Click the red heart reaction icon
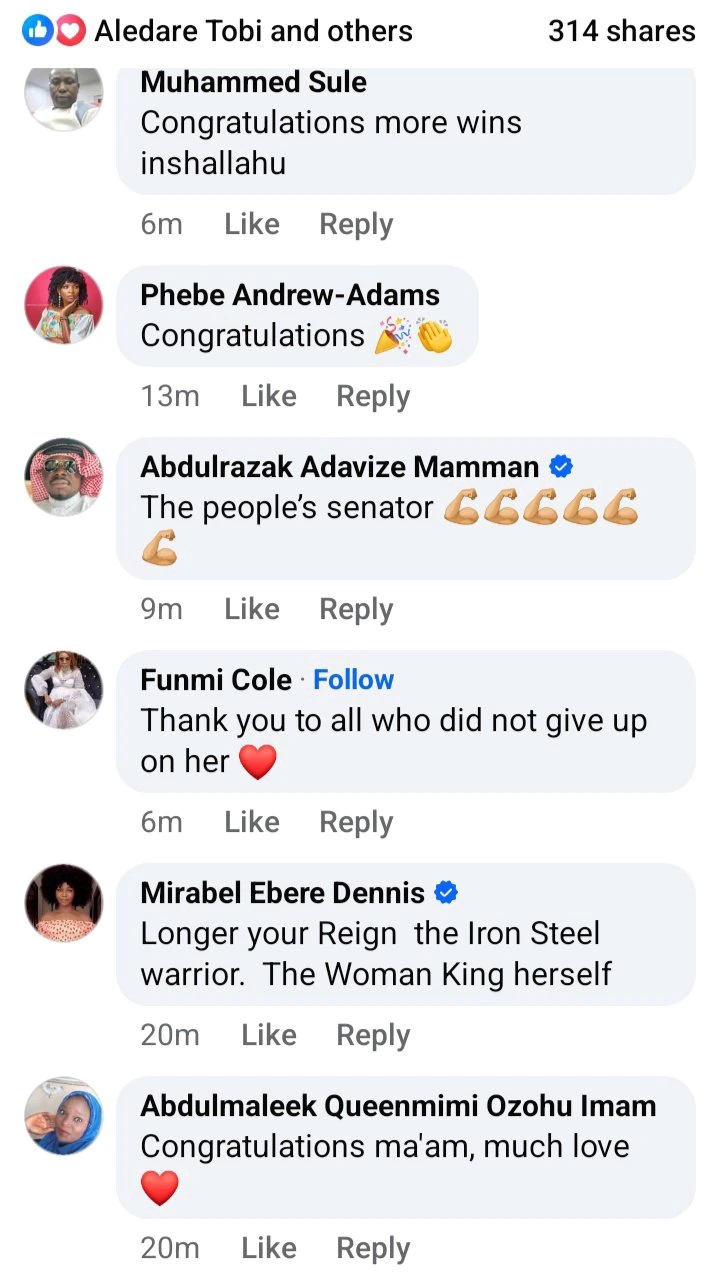 (68, 32)
